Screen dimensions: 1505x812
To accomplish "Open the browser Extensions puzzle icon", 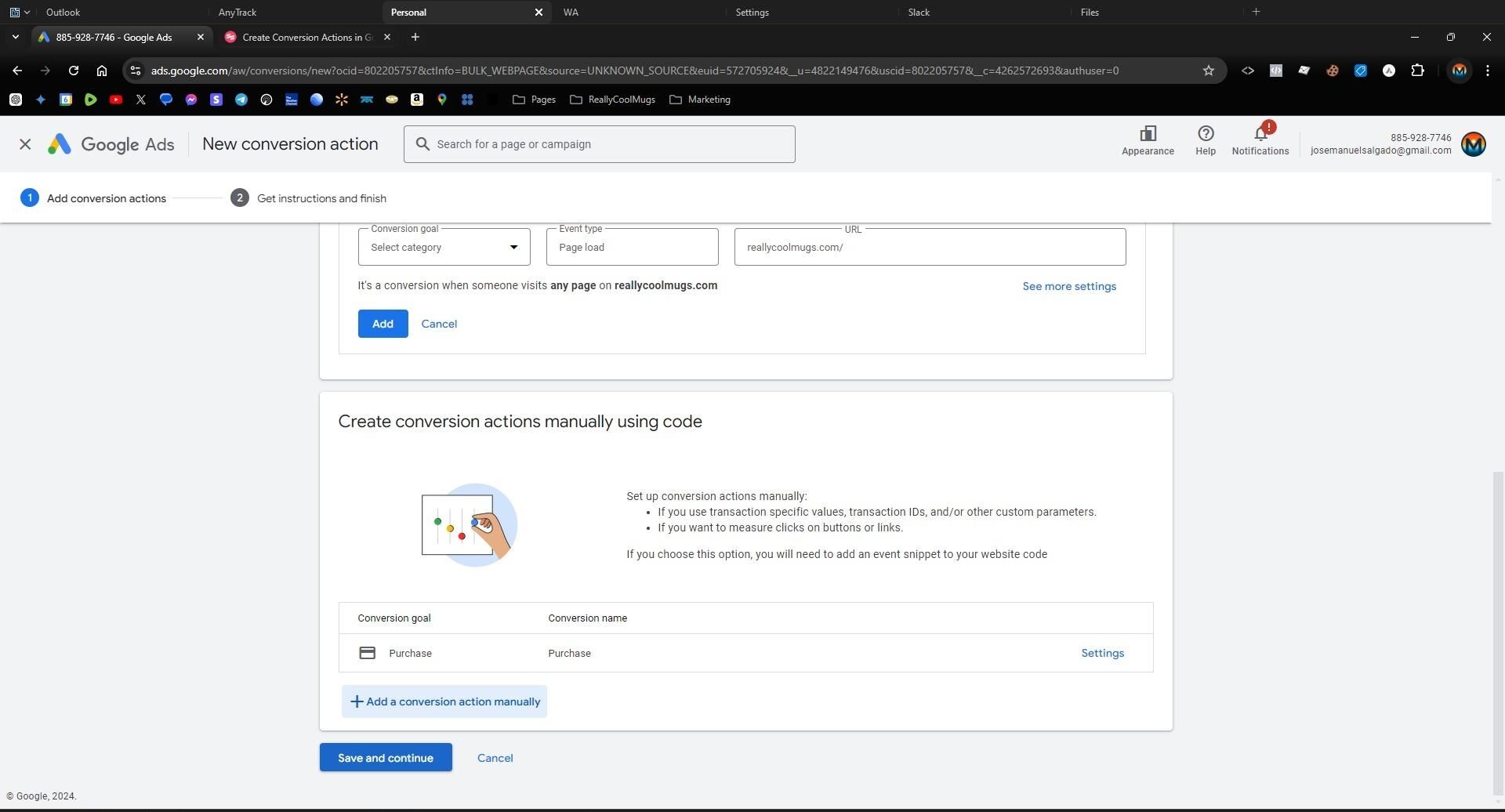I will (x=1416, y=71).
